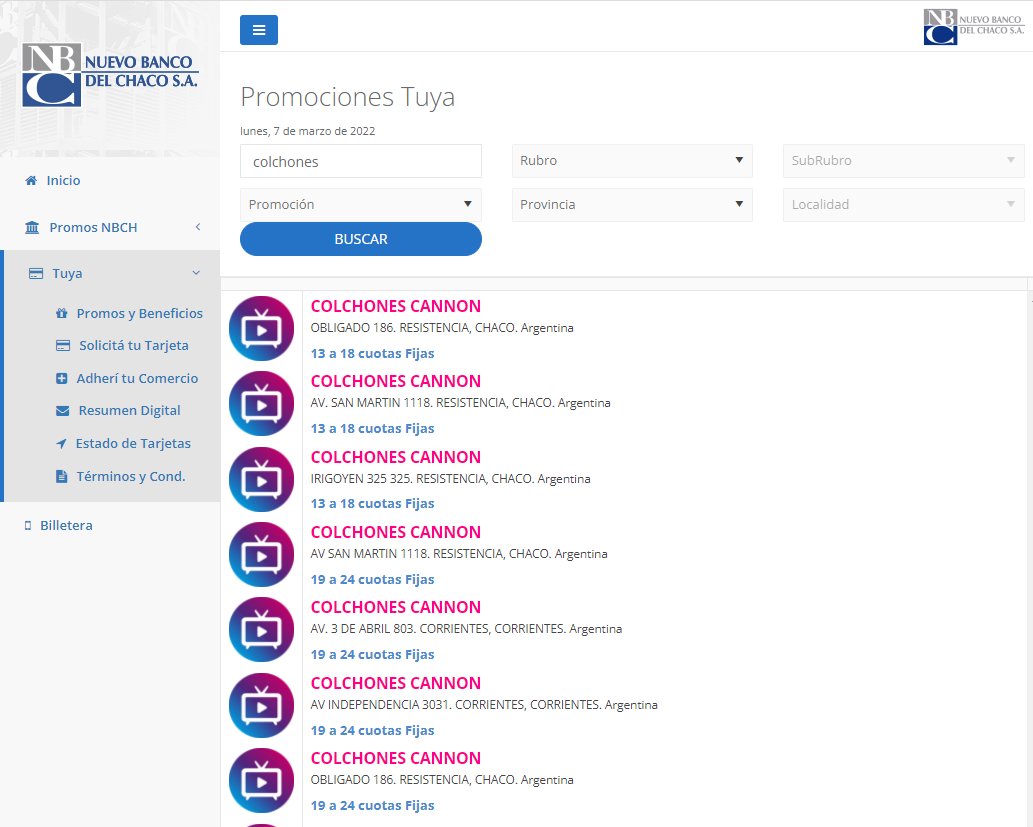Viewport: 1033px width, 827px height.
Task: Open Términos y Cond. link
Action: [x=130, y=476]
